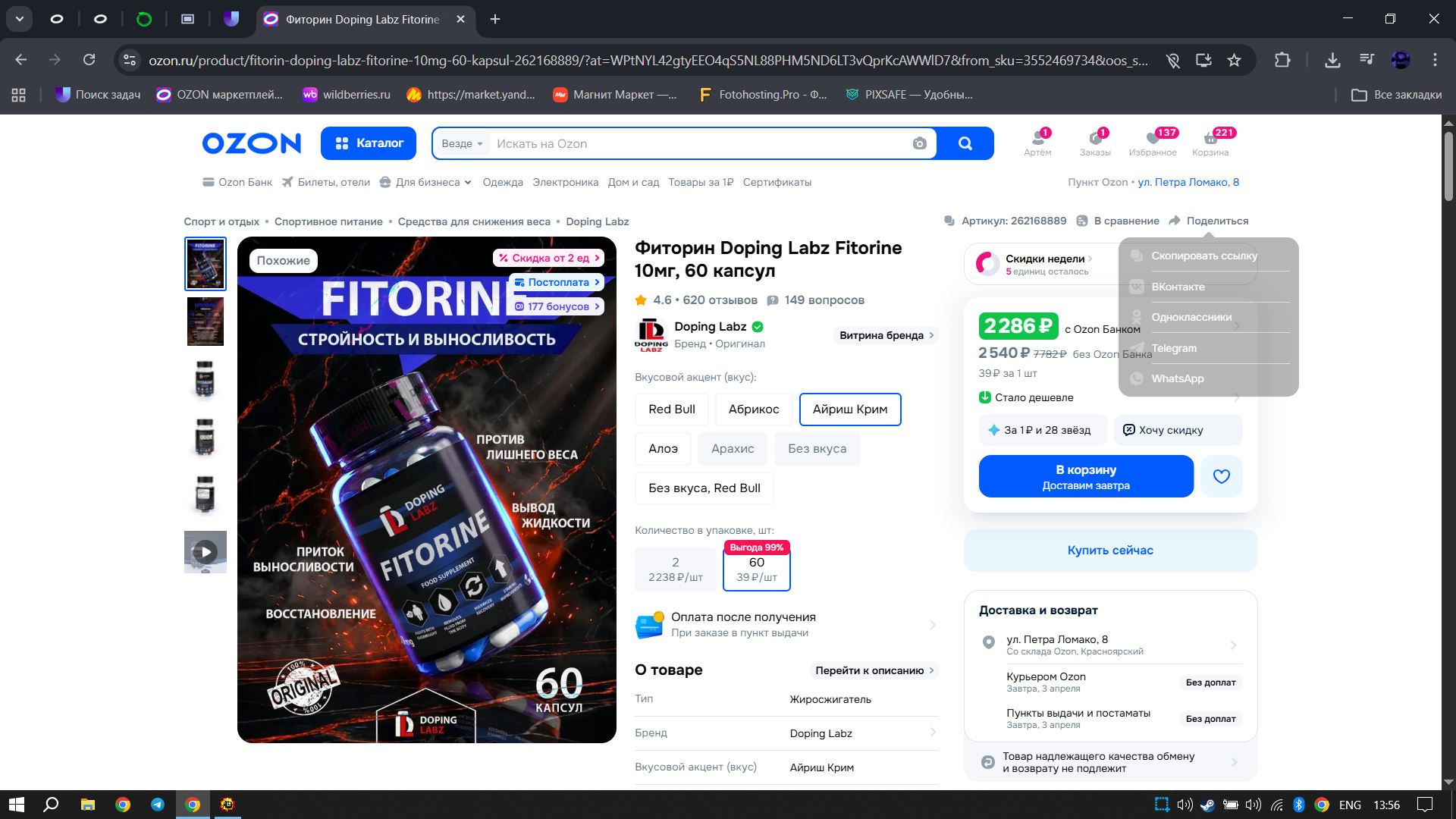1456x819 pixels.
Task: Play the product video thumbnail
Action: pyautogui.click(x=206, y=551)
